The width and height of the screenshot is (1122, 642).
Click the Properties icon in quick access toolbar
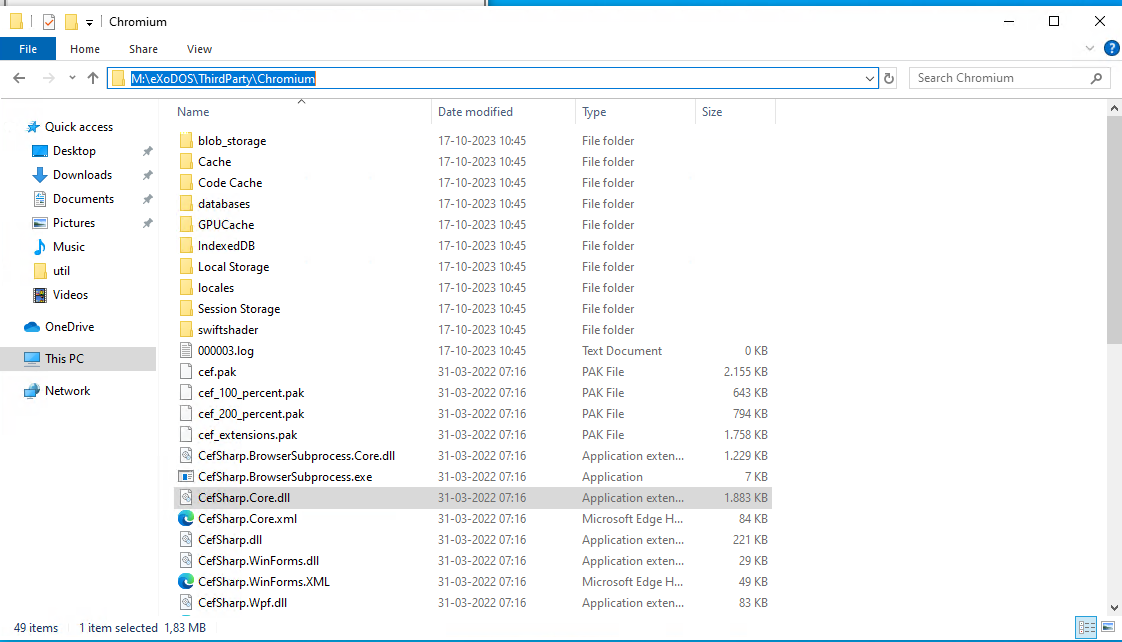click(49, 22)
